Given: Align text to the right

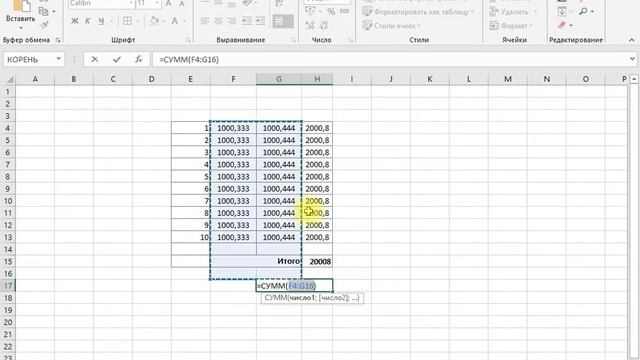Looking at the screenshot, I should pyautogui.click(x=232, y=21).
